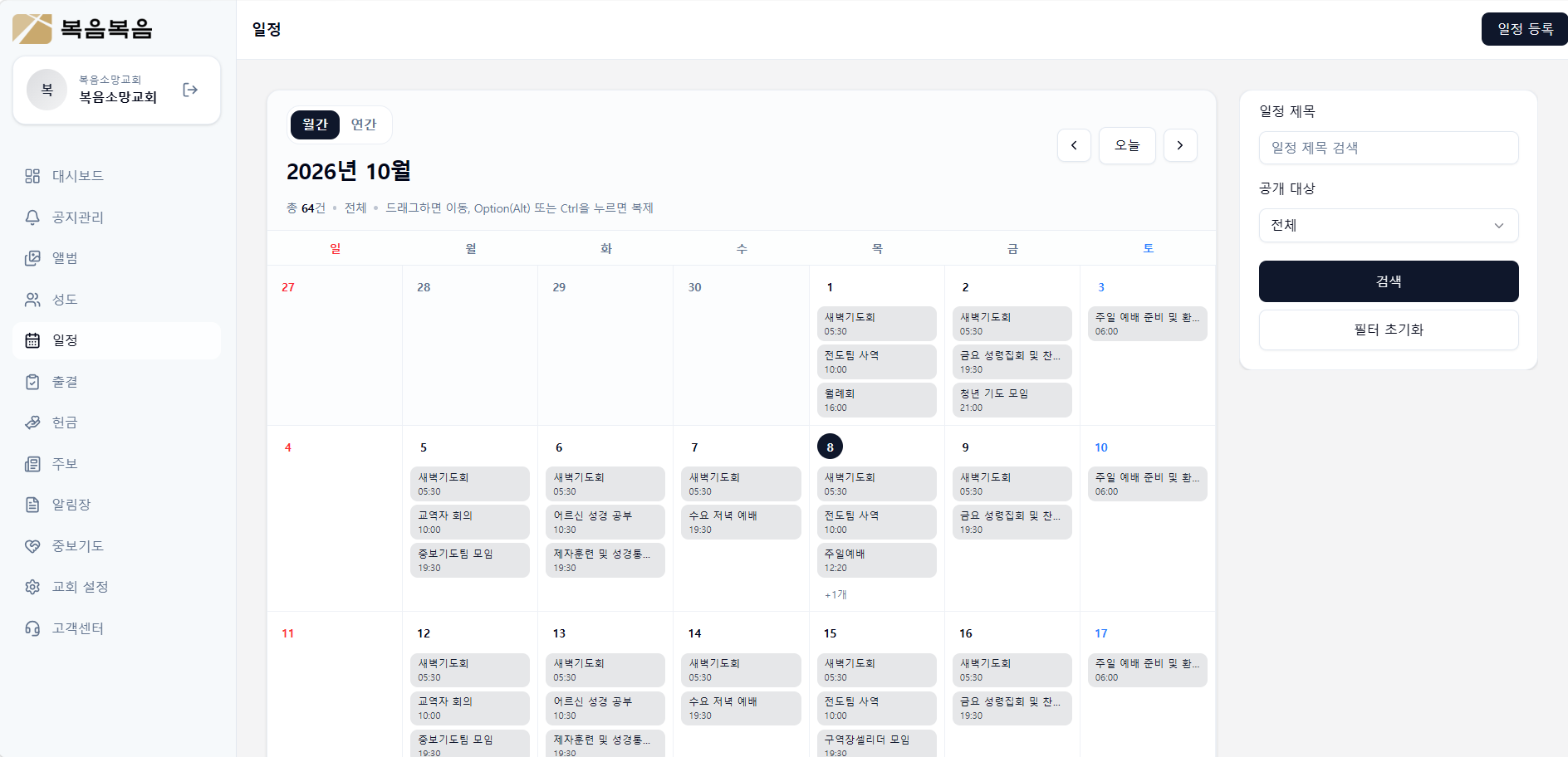The image size is (1568, 757).
Task: Open 주일 예배 준비 event on October 3
Action: click(x=1147, y=324)
